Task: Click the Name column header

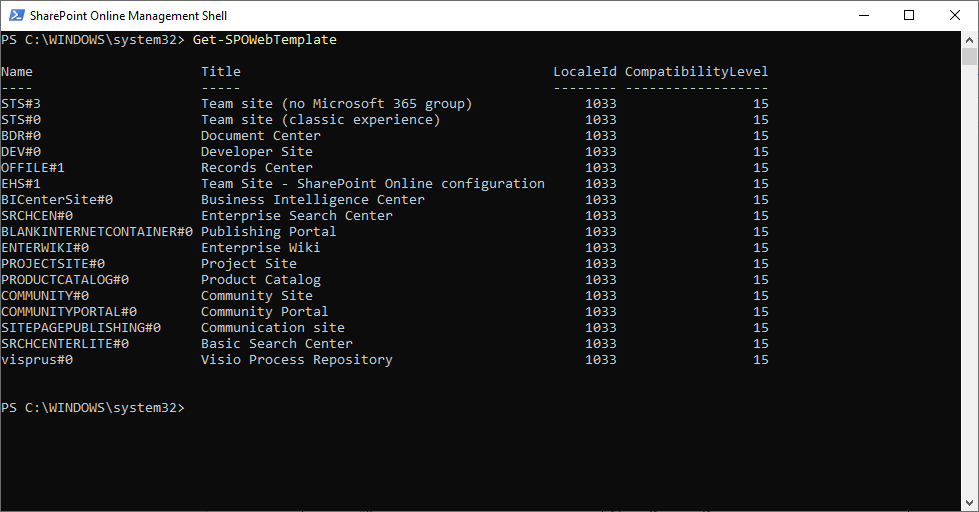Action: (17, 71)
